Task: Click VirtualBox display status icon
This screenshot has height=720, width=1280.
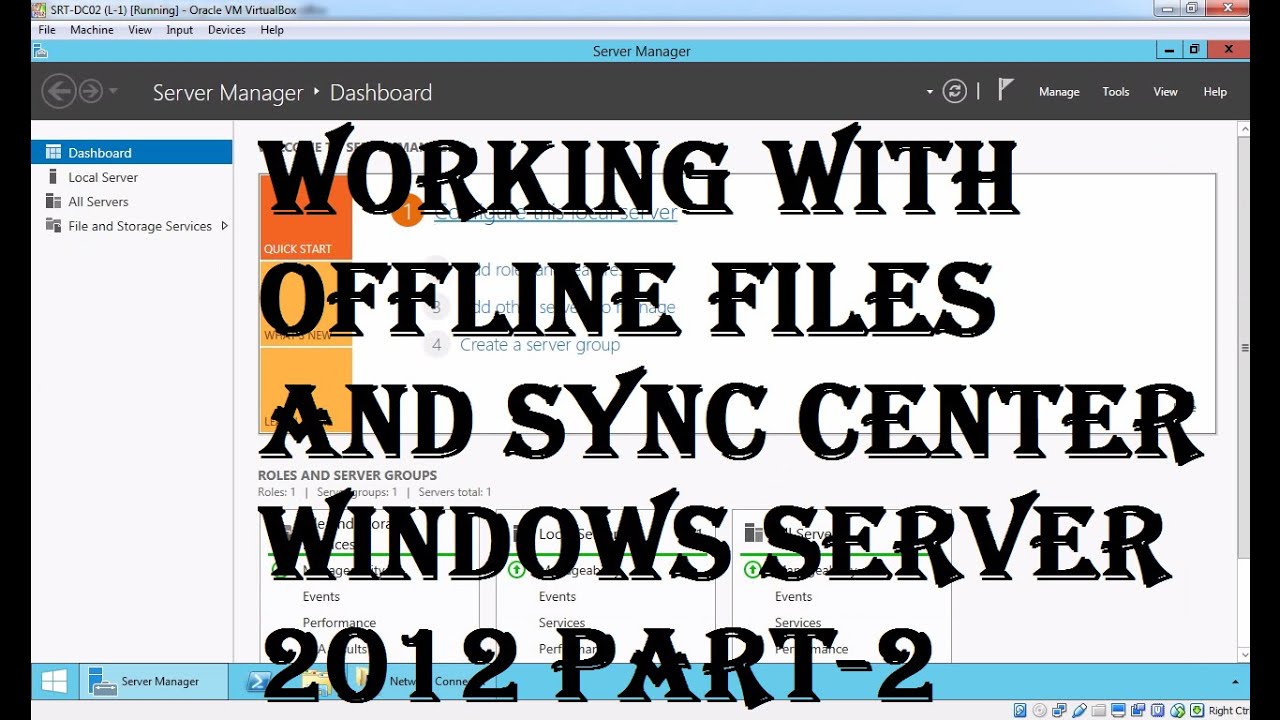Action: point(1119,711)
